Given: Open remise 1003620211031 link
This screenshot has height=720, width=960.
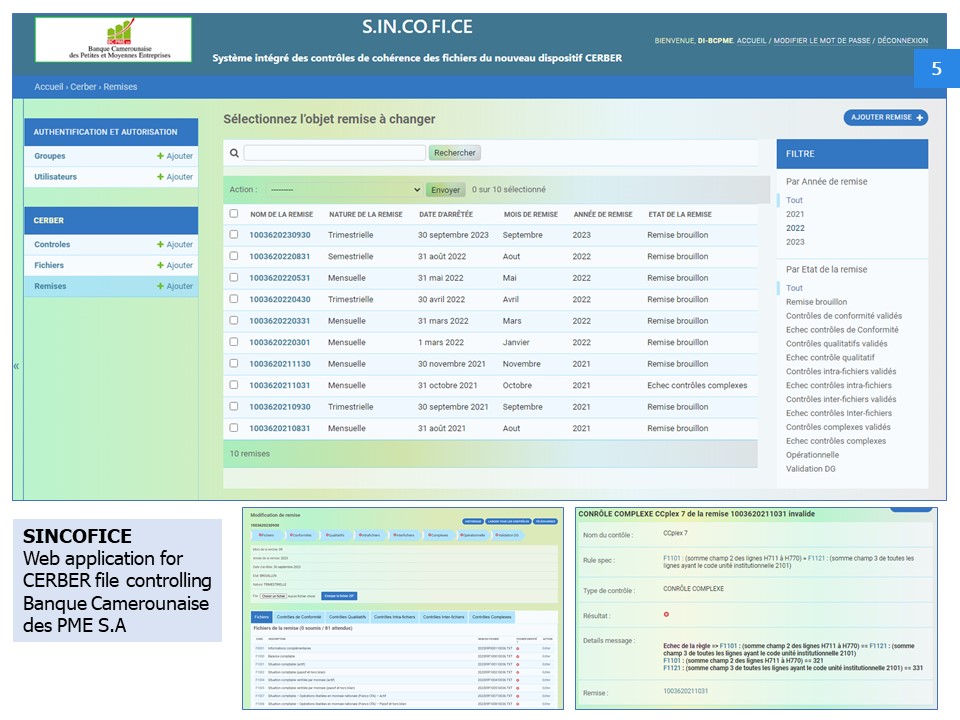Looking at the screenshot, I should [x=279, y=385].
